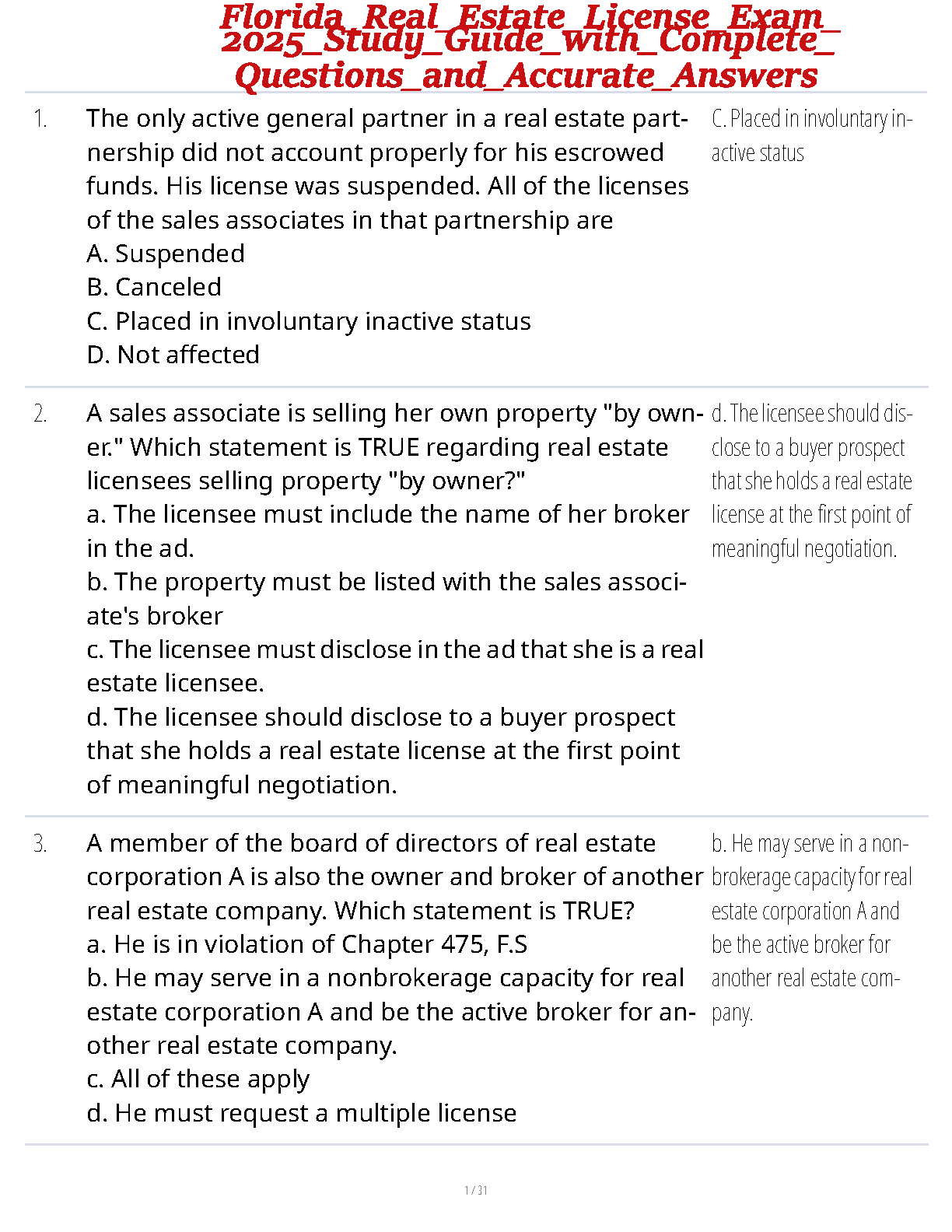Select question number 1 marker

pos(40,120)
